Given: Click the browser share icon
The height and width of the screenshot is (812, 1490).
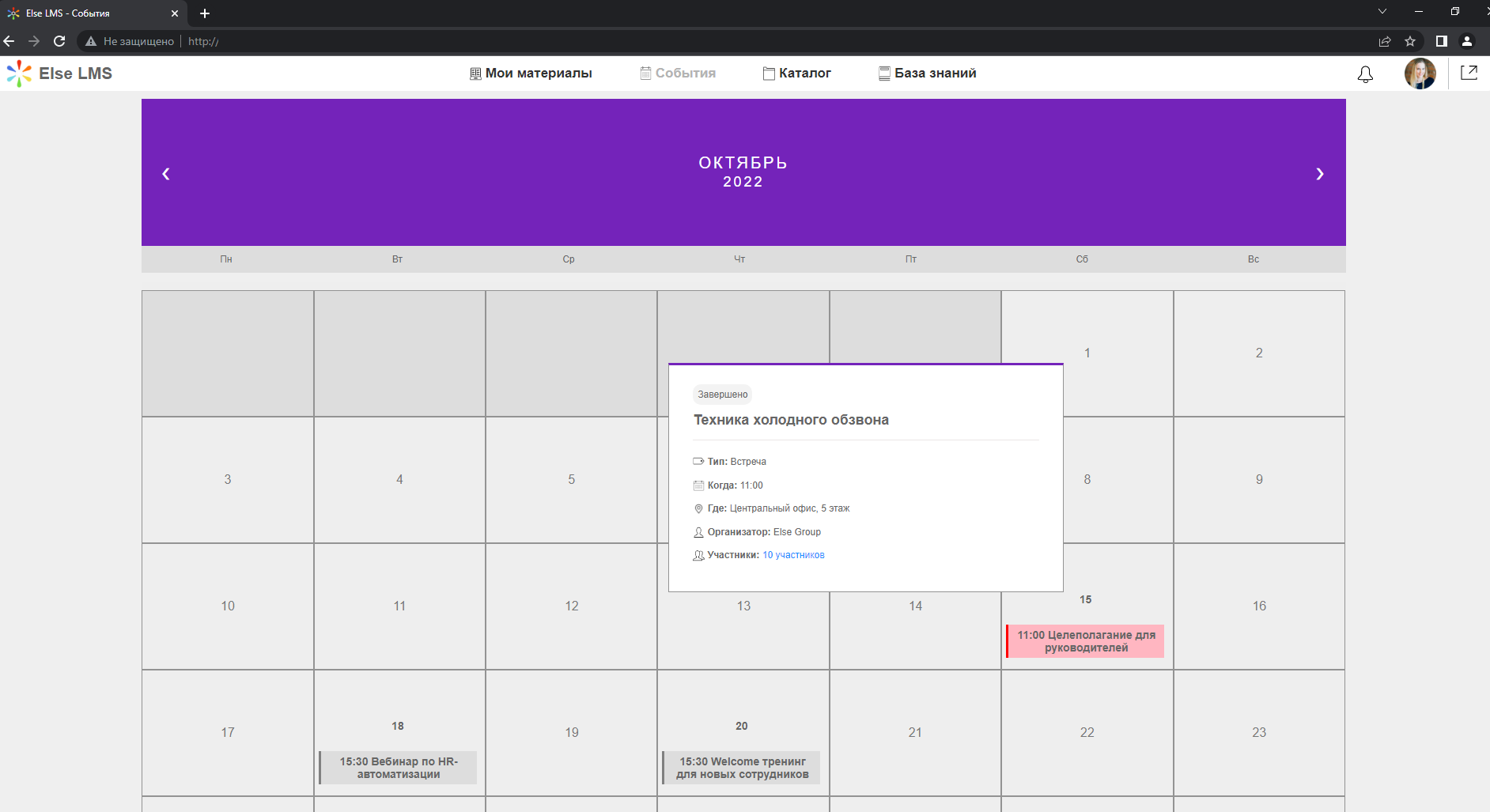Looking at the screenshot, I should [x=1385, y=41].
